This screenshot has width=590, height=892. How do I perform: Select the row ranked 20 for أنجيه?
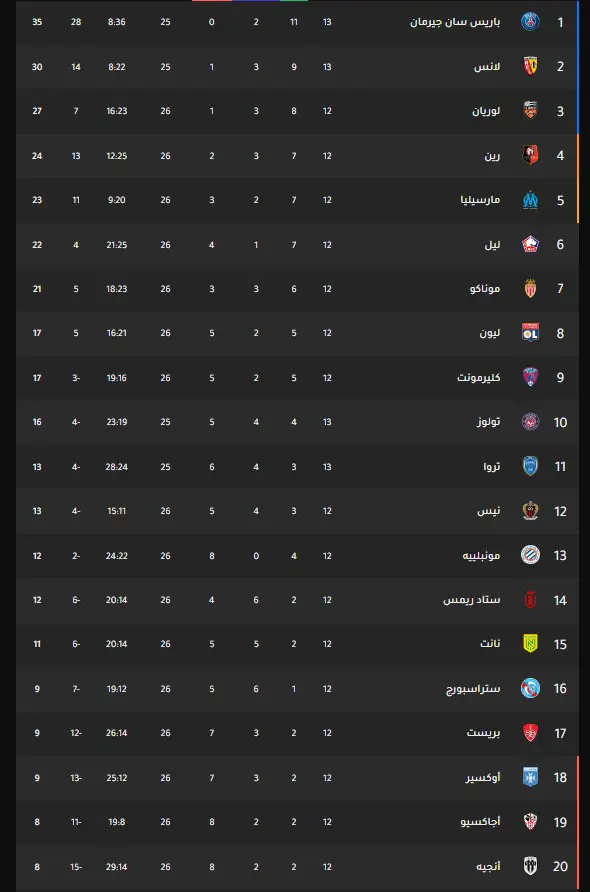click(297, 866)
